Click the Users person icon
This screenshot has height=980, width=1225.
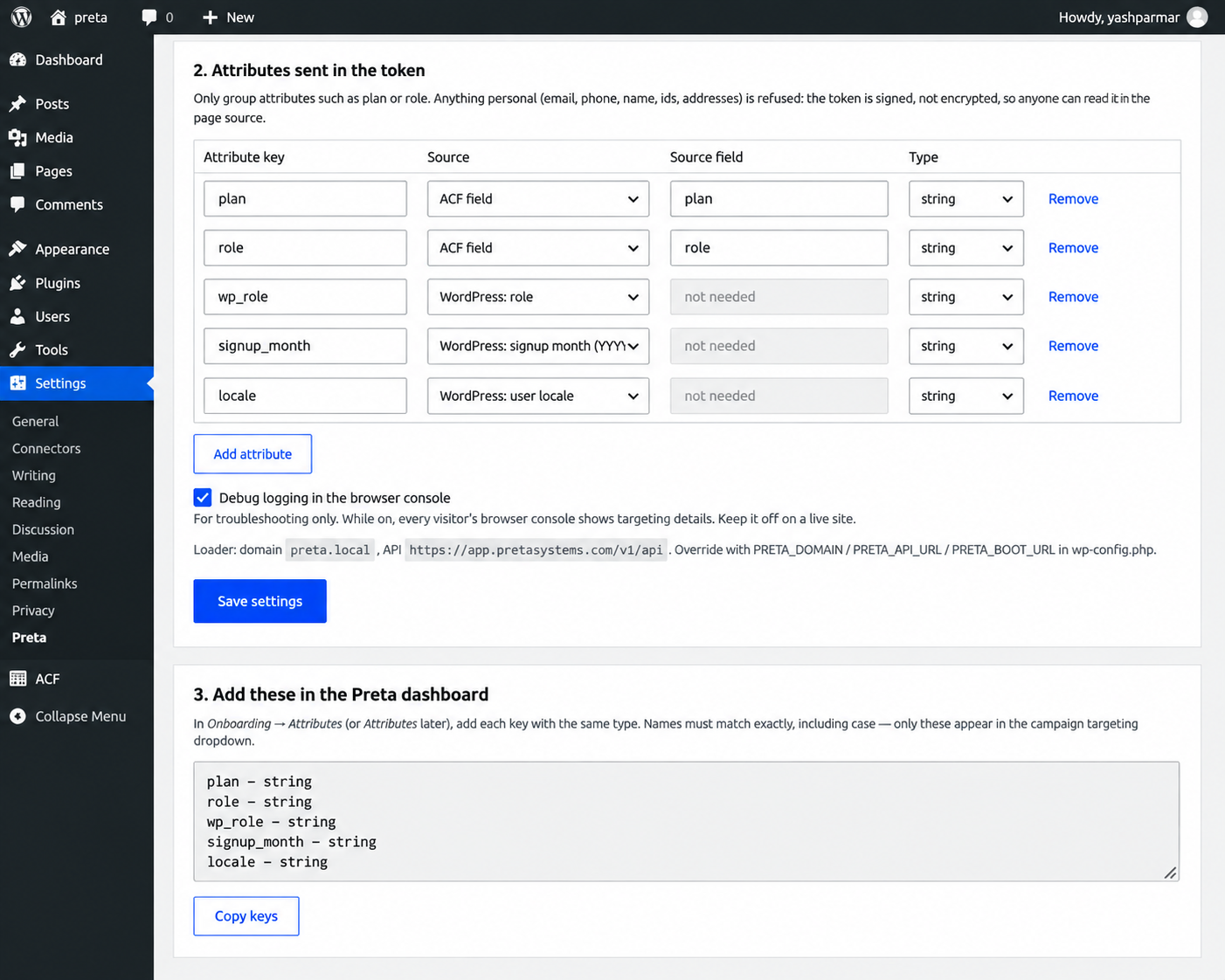17,316
